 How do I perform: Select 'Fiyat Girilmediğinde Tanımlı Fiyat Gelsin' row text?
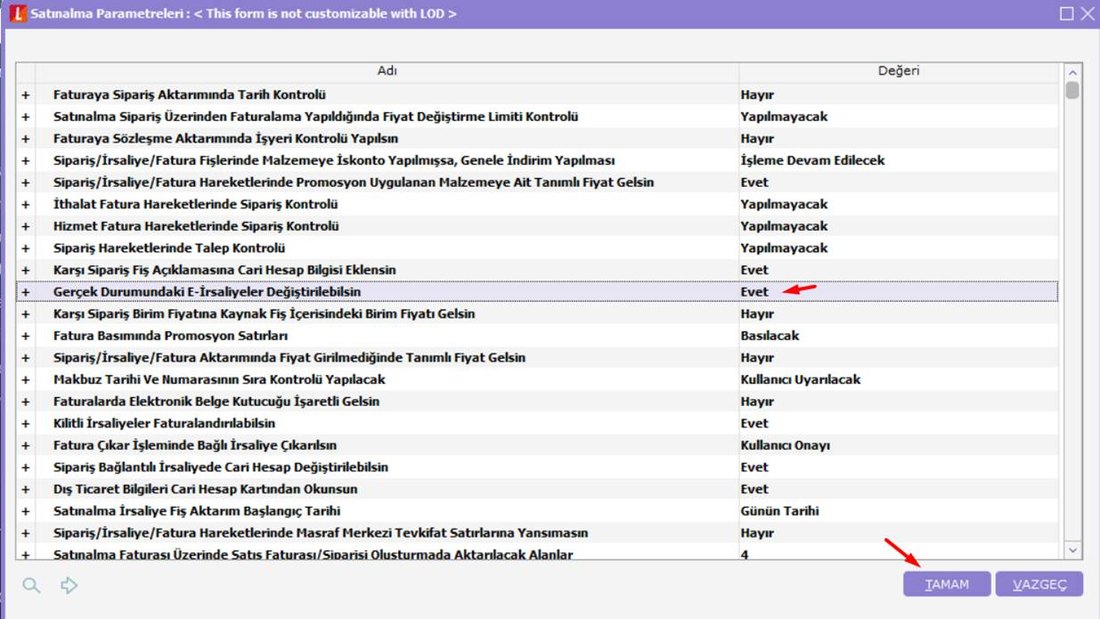click(289, 358)
